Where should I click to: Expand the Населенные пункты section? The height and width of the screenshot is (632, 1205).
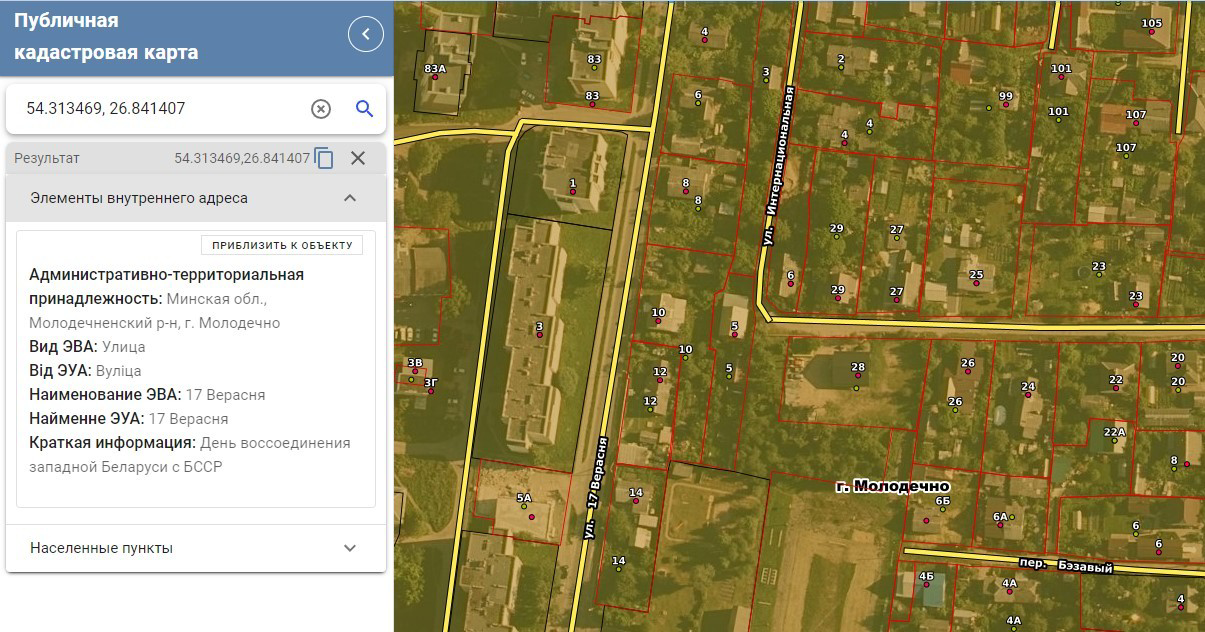(349, 548)
